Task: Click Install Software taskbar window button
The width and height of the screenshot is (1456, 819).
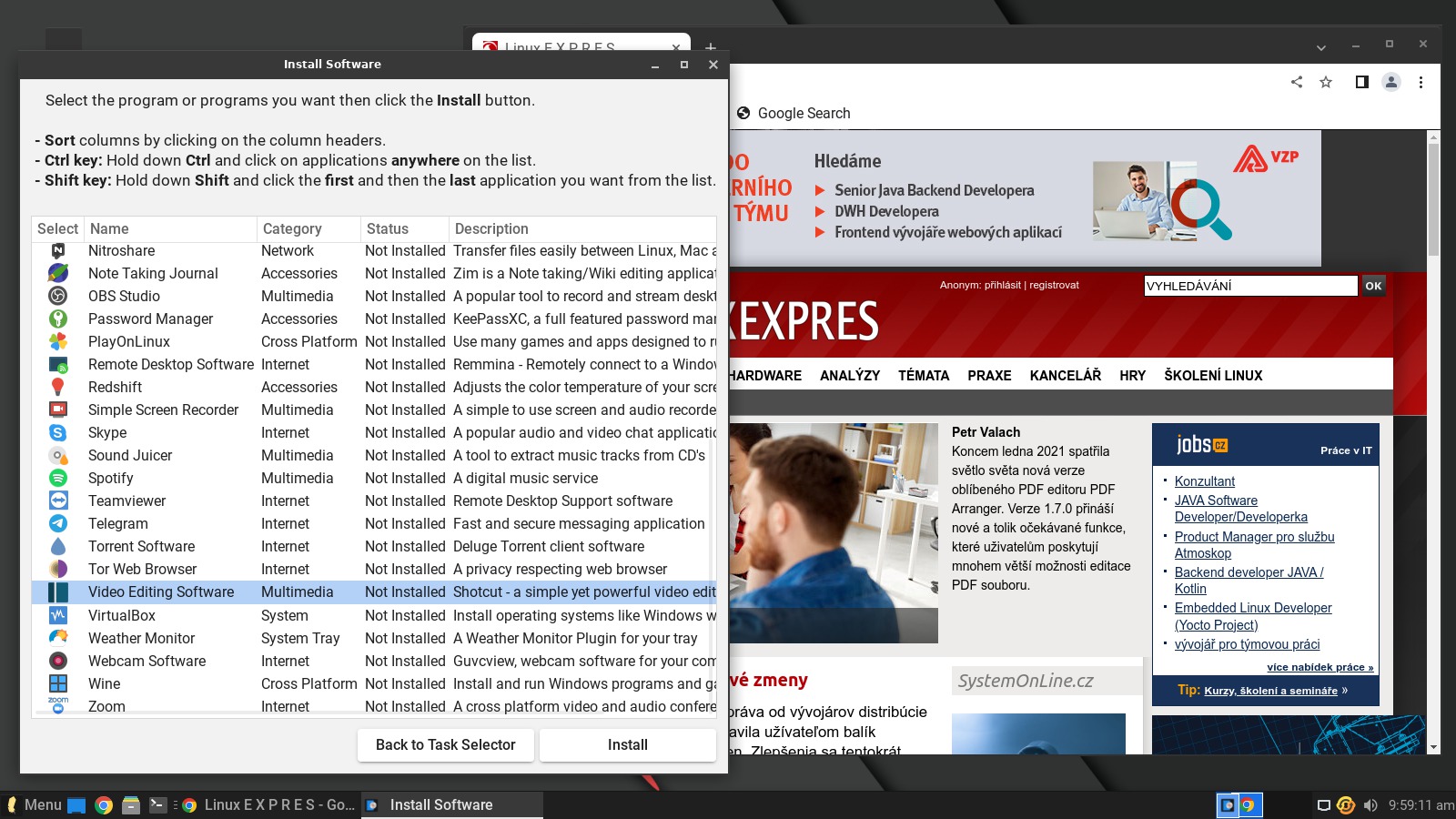Action: point(452,804)
